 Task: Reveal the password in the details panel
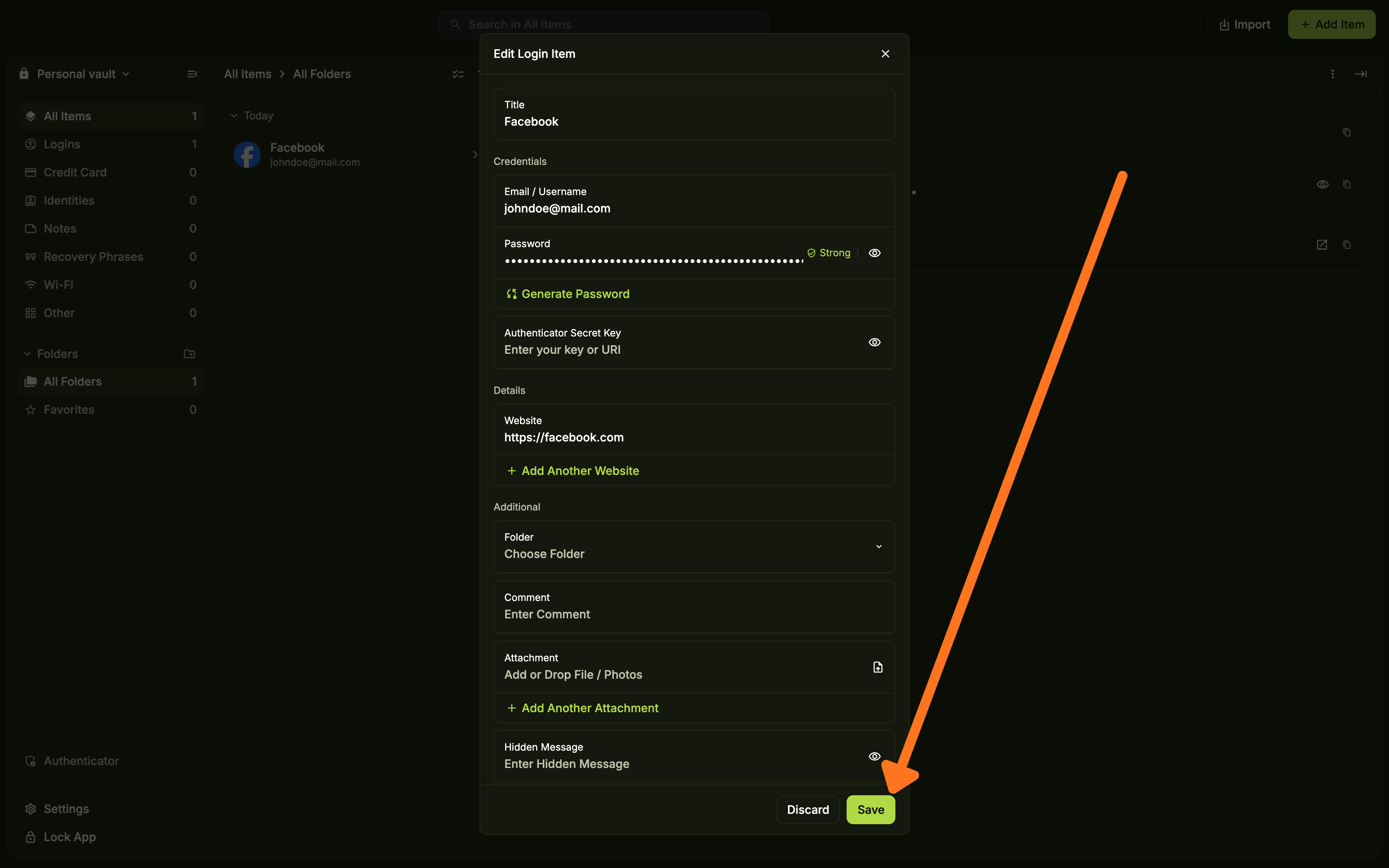[1322, 184]
